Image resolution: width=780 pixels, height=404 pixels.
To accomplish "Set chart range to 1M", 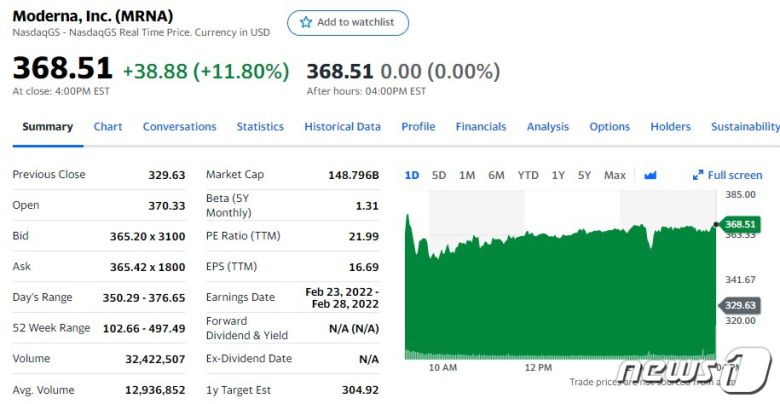I will 467,176.
